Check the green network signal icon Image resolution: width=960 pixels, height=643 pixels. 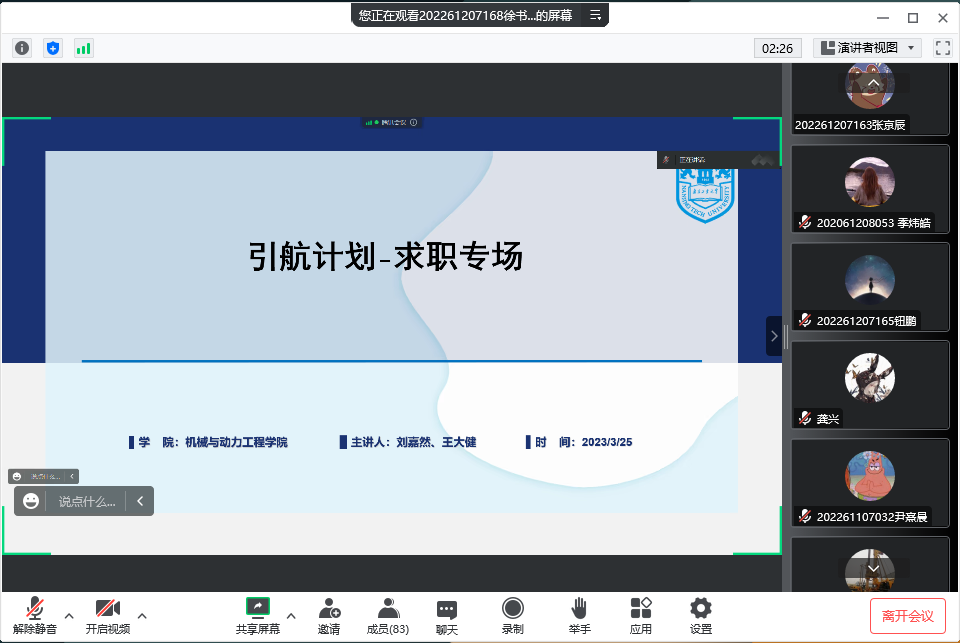tap(83, 47)
